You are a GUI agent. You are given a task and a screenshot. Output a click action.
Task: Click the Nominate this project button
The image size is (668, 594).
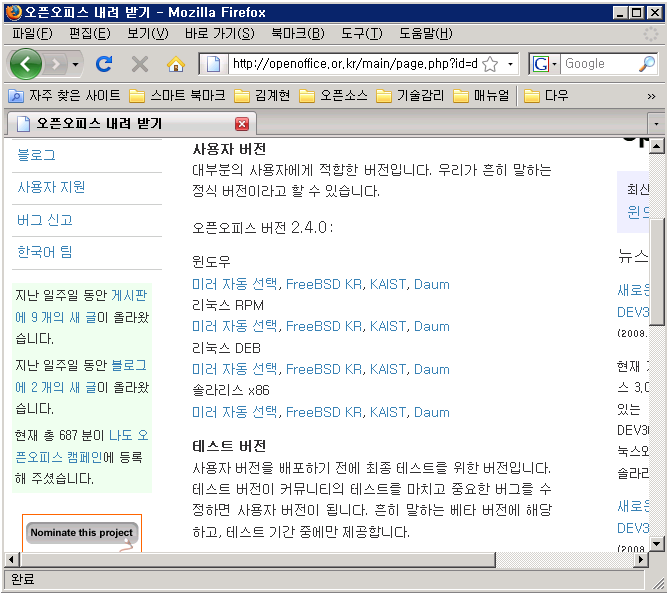point(82,533)
